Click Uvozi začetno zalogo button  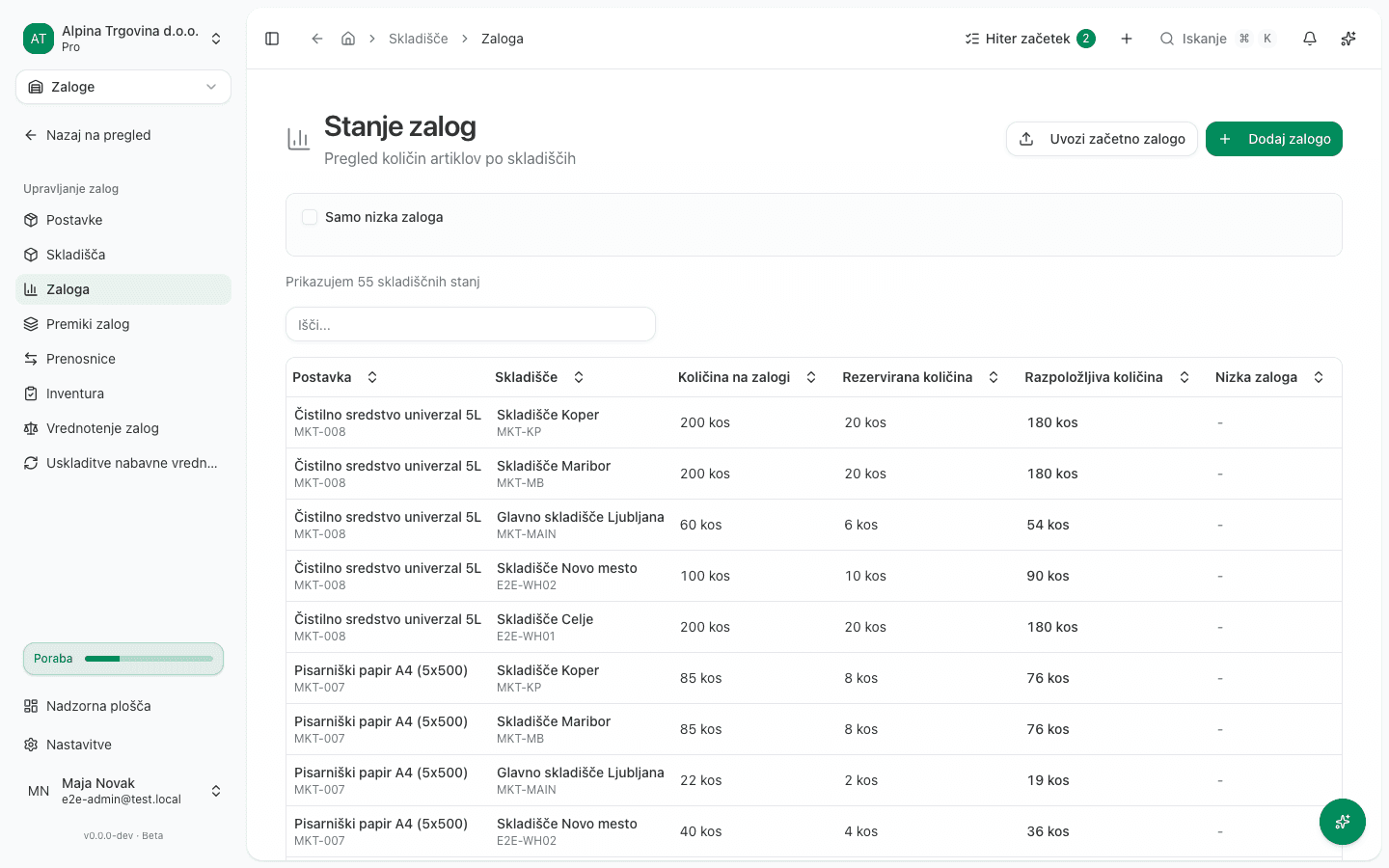tap(1102, 139)
